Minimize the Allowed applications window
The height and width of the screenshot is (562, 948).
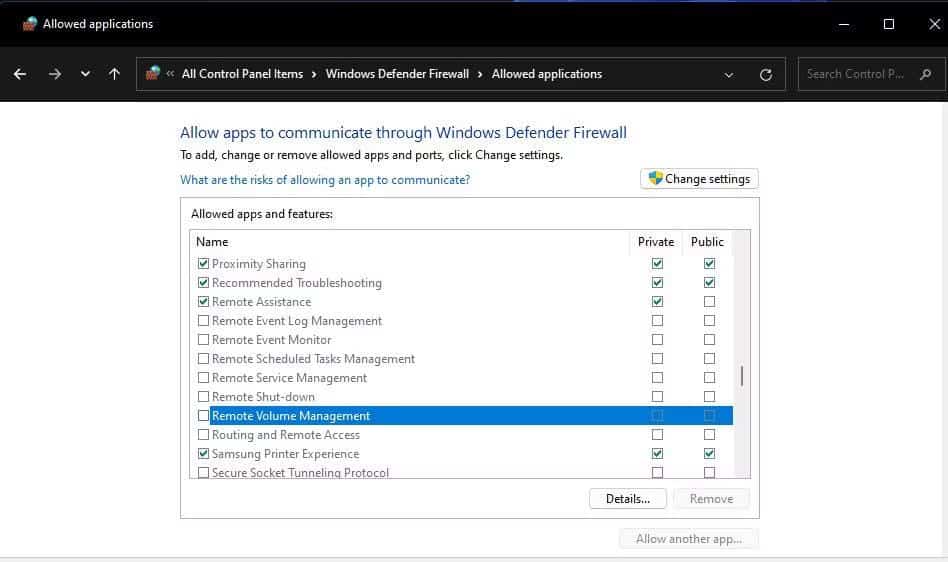pos(844,24)
